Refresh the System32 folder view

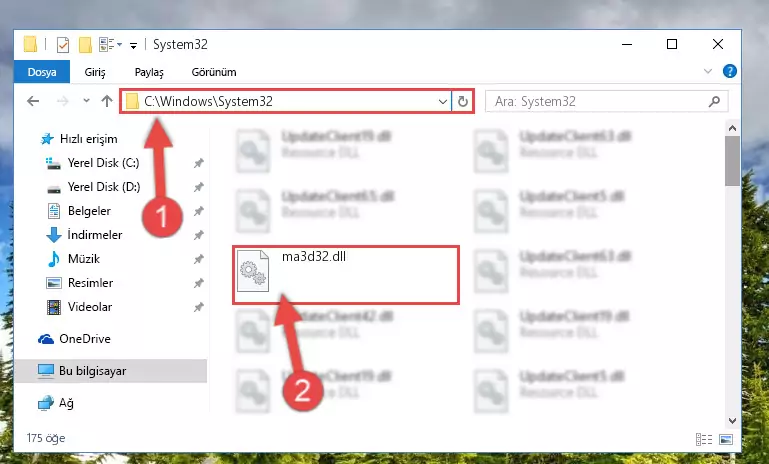pyautogui.click(x=462, y=101)
